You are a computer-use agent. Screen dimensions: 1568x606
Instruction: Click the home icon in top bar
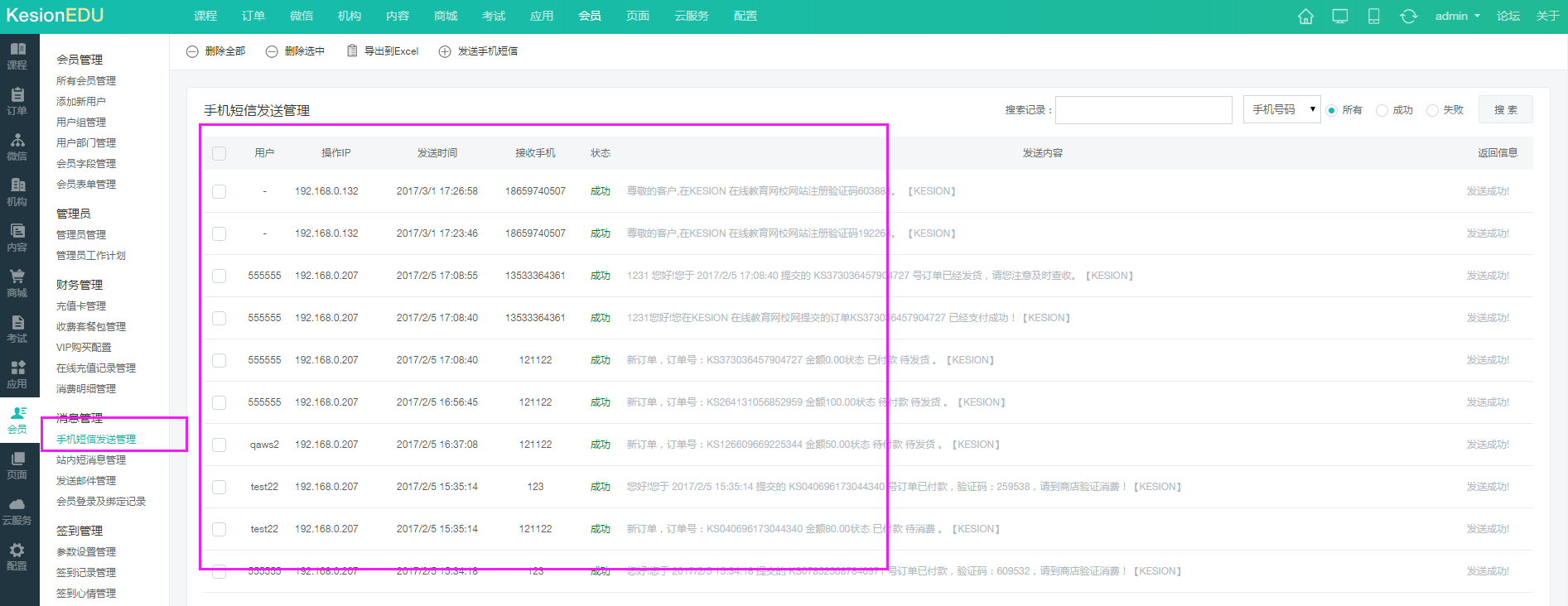[x=1305, y=17]
